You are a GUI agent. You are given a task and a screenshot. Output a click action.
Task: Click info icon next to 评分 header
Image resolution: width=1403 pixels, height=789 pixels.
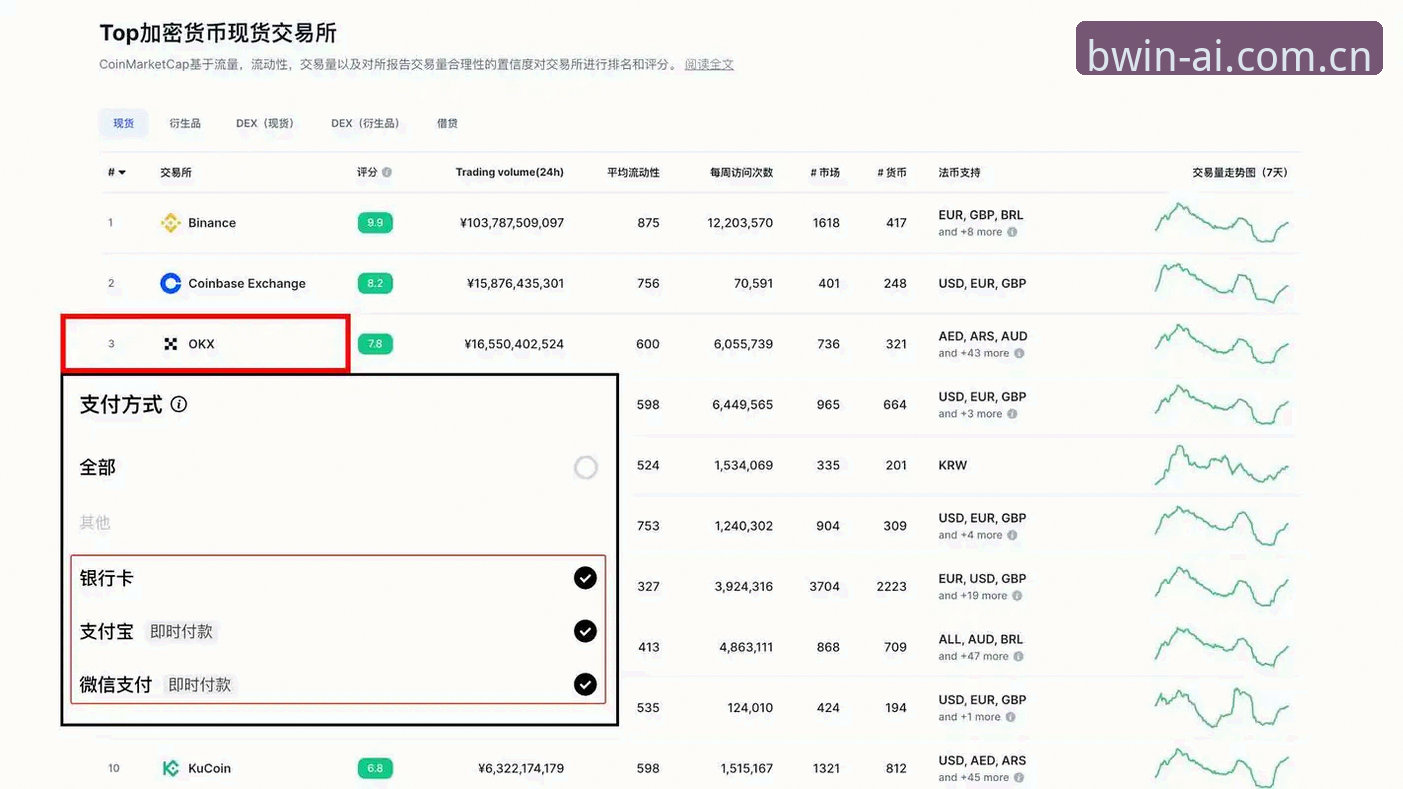(x=387, y=172)
